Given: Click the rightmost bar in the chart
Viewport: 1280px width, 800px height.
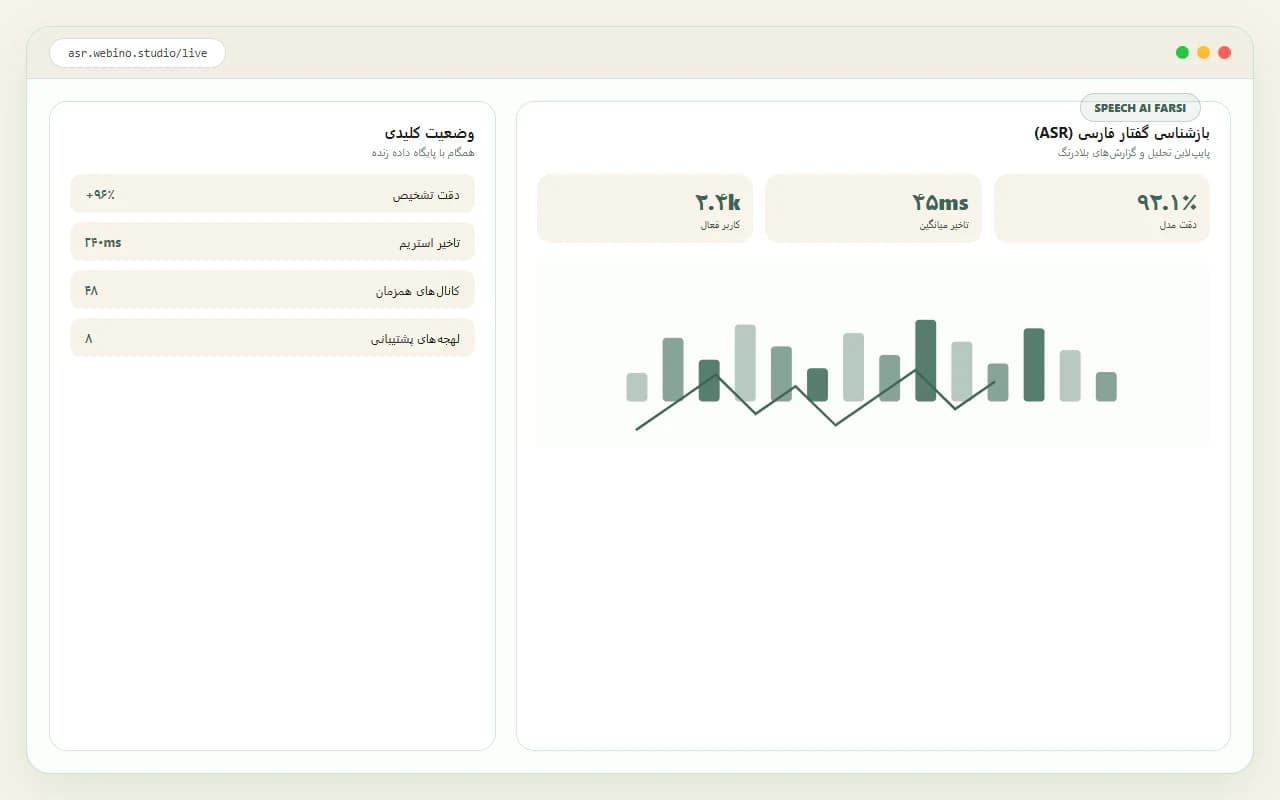Looking at the screenshot, I should [x=1106, y=387].
